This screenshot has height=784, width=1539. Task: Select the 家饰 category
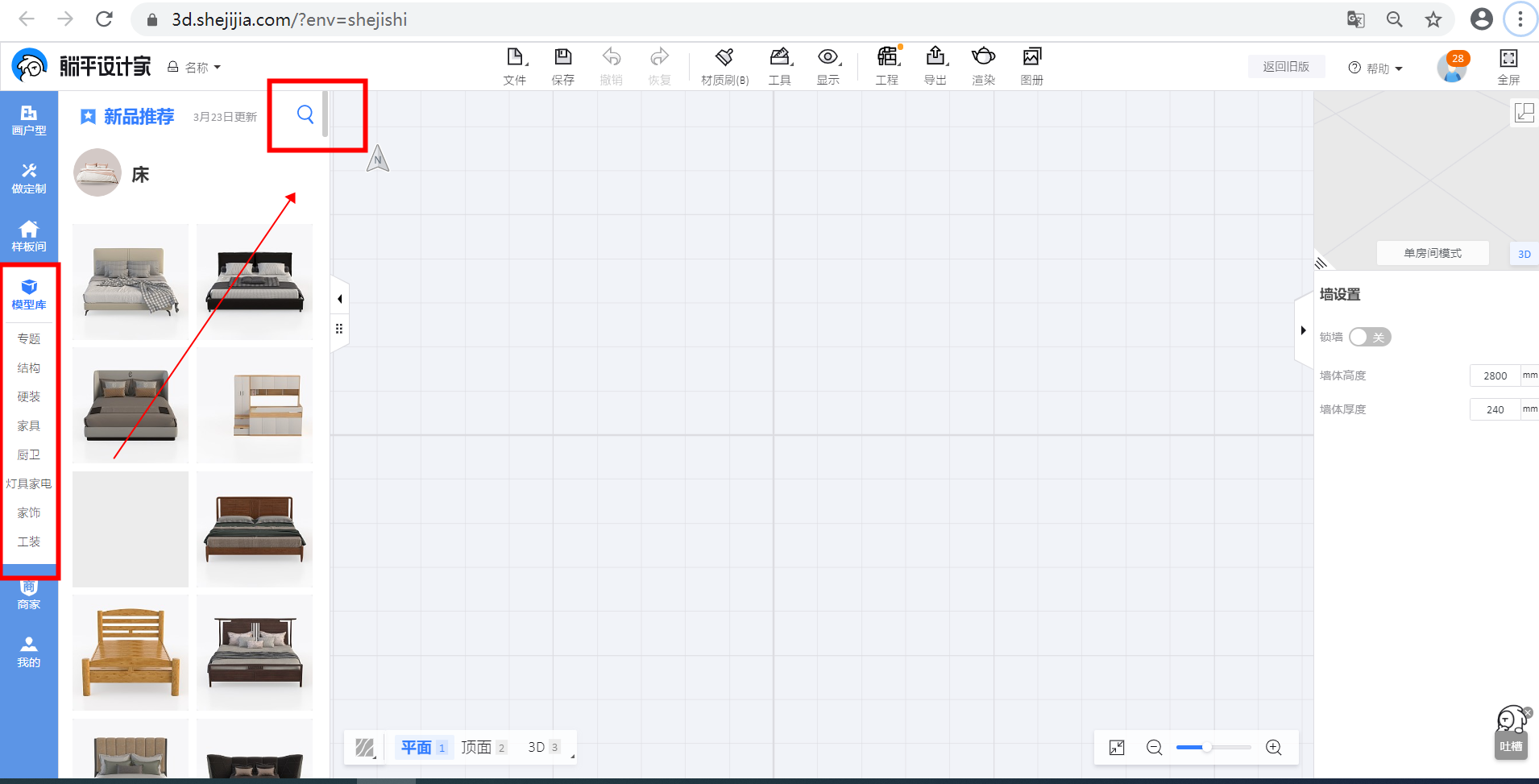pyautogui.click(x=29, y=512)
